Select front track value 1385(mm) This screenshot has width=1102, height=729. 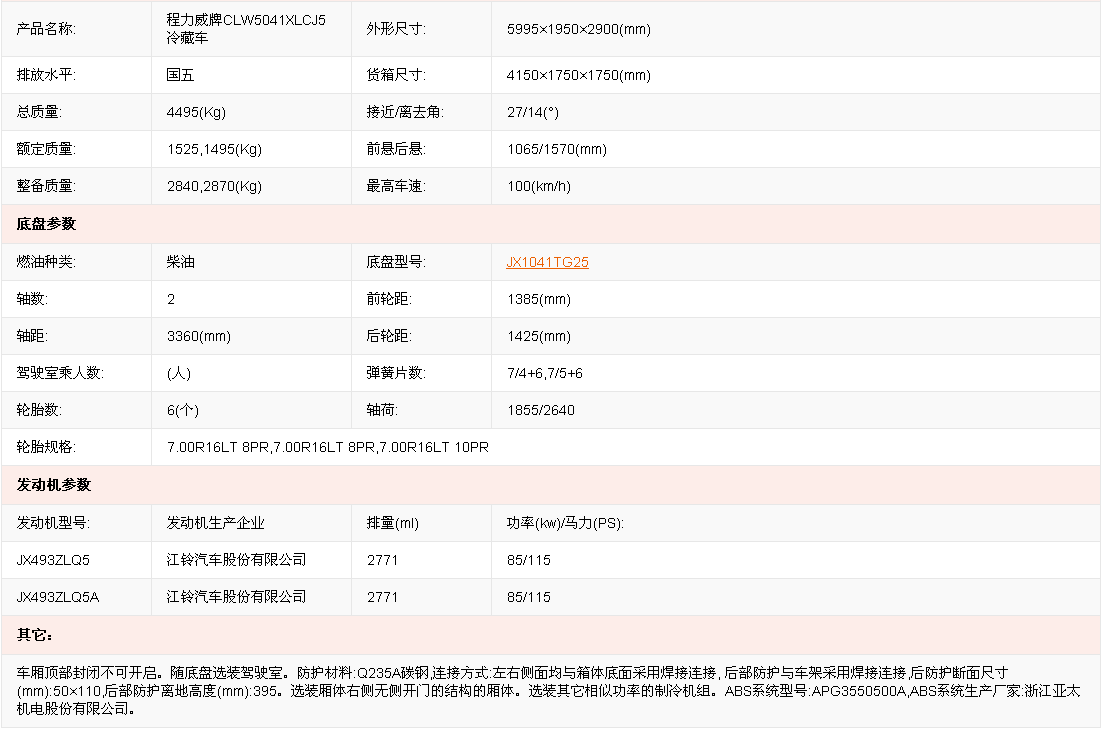tap(539, 299)
